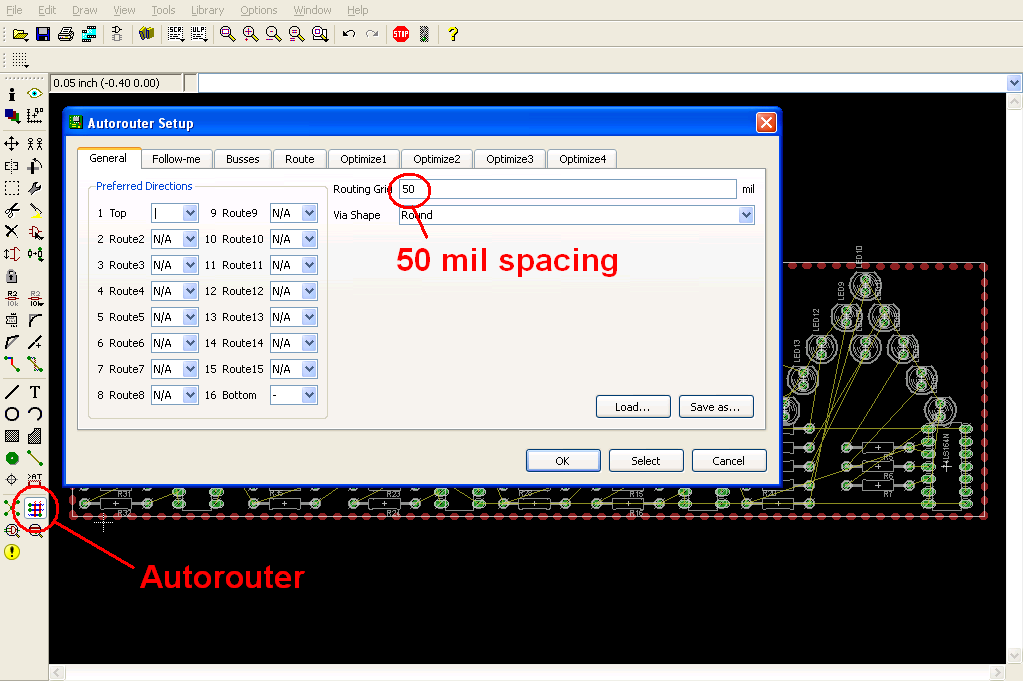This screenshot has height=681, width=1024.
Task: Switch to the Optimize1 tab
Action: pyautogui.click(x=364, y=159)
